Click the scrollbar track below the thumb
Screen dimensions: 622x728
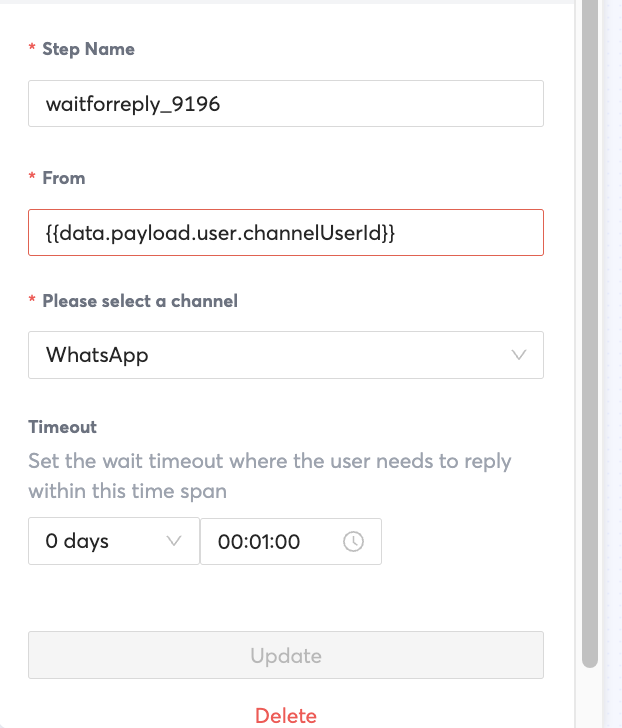[590, 698]
